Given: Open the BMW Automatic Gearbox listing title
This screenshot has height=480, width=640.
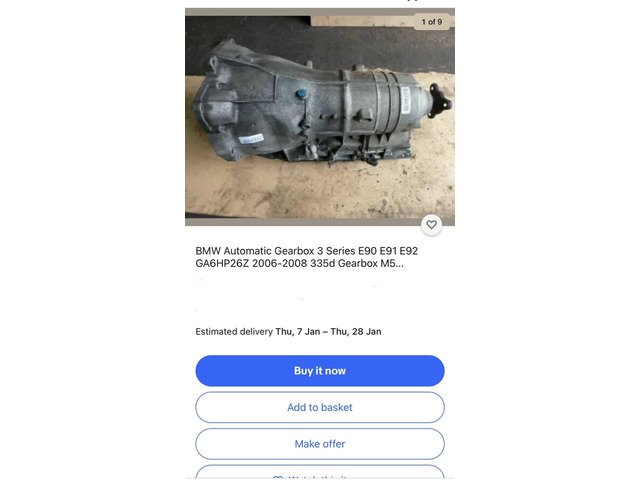Looking at the screenshot, I should point(307,257).
